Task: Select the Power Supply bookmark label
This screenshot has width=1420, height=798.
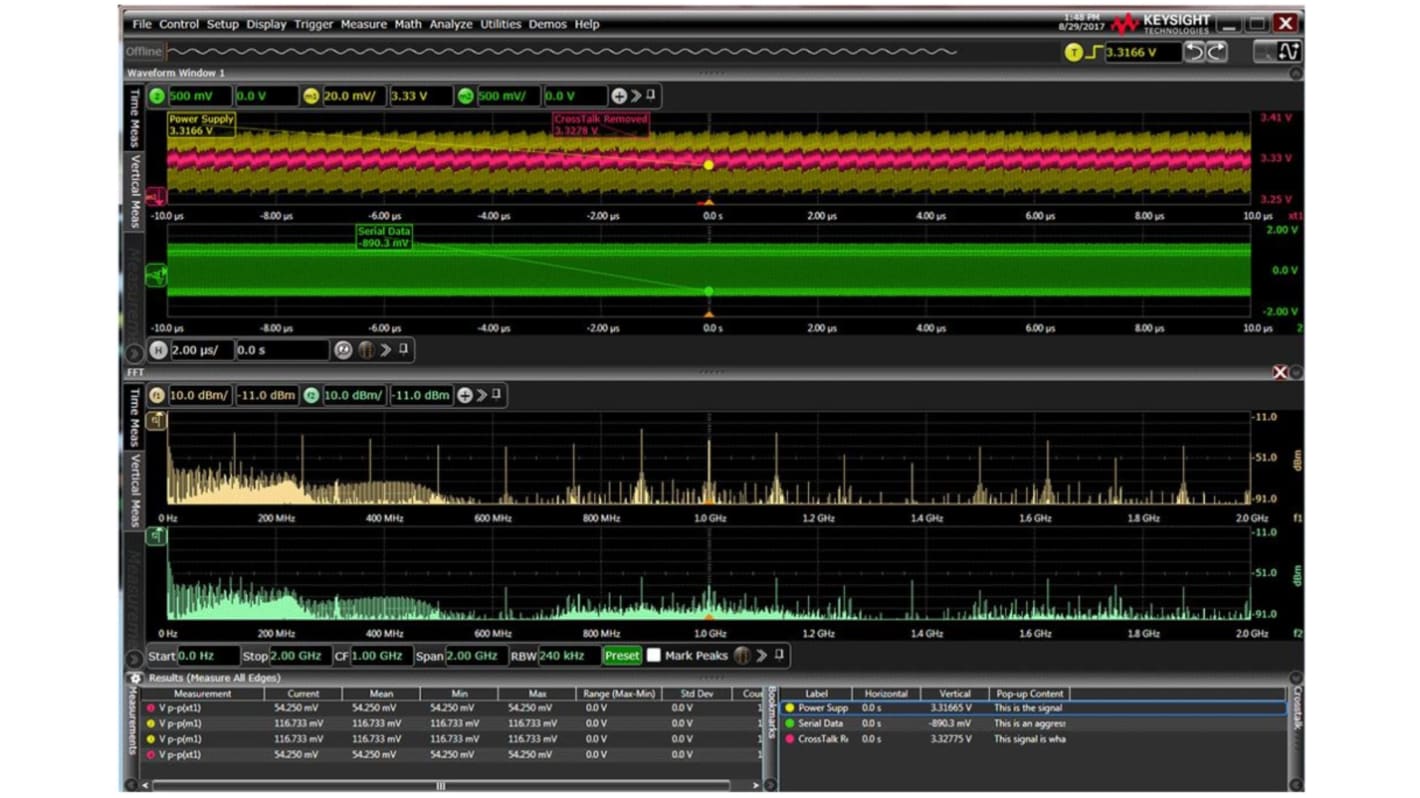Action: 201,125
